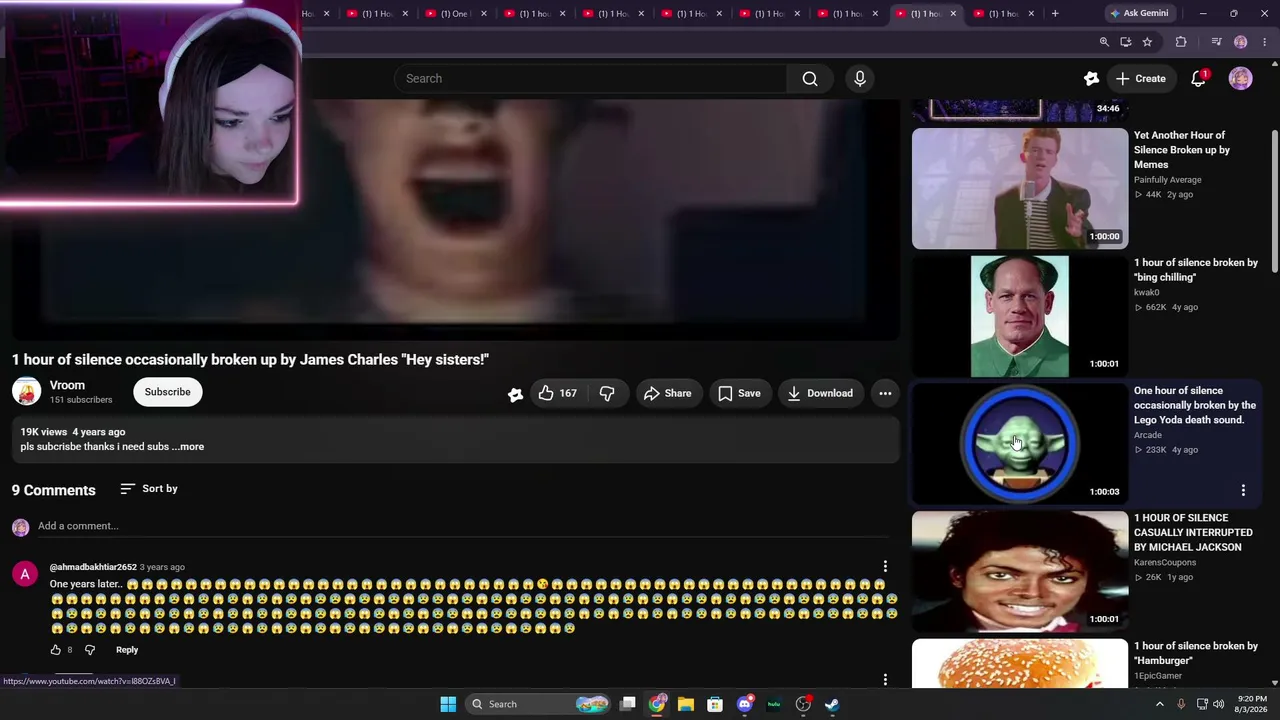
Task: Dislike the James Charles video
Action: click(x=607, y=393)
